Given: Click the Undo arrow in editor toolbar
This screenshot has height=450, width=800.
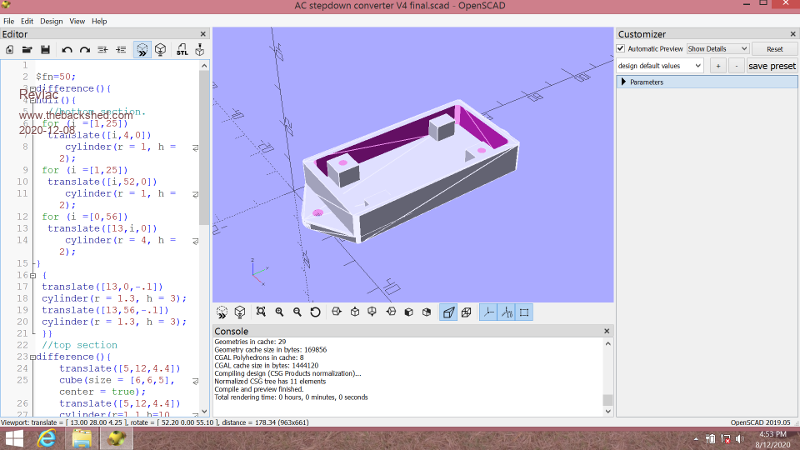Looking at the screenshot, I should [67, 49].
